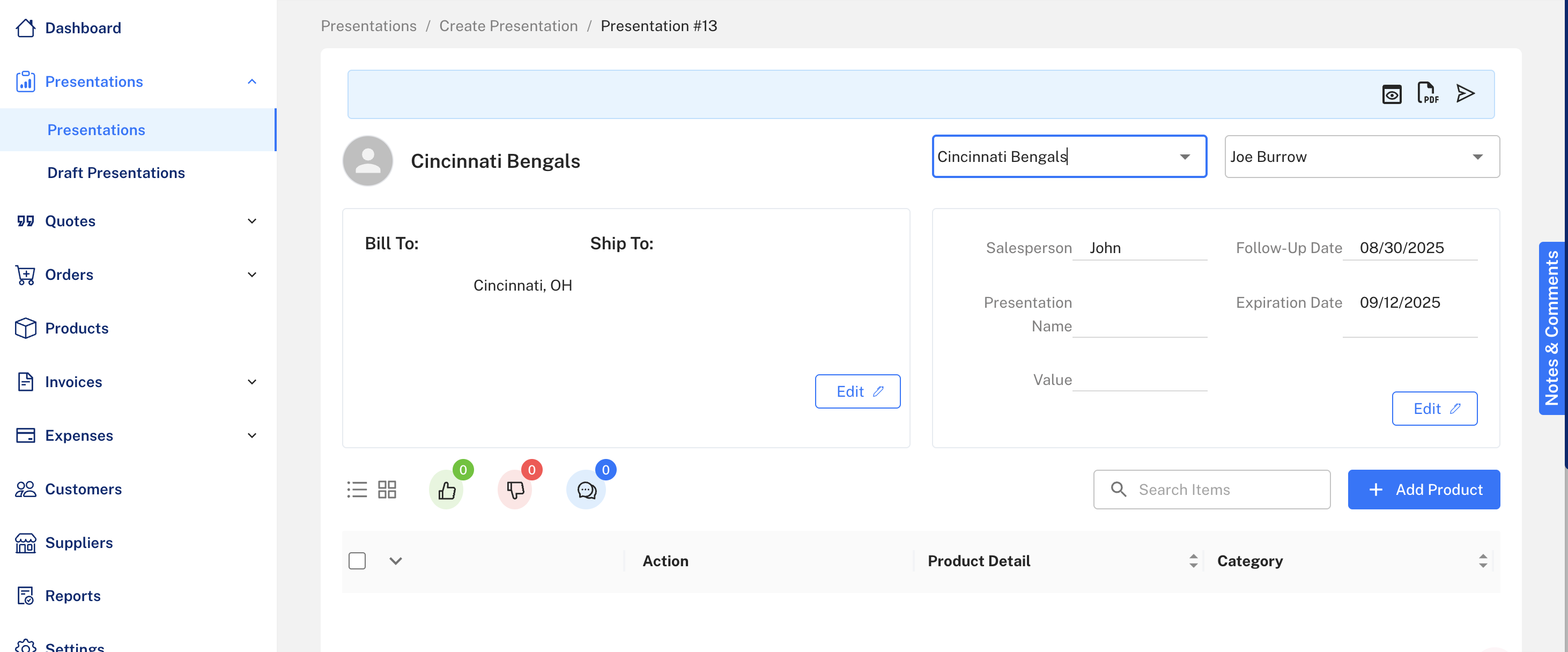Open the comments chat bubble icon
The image size is (1568, 652).
click(x=586, y=490)
